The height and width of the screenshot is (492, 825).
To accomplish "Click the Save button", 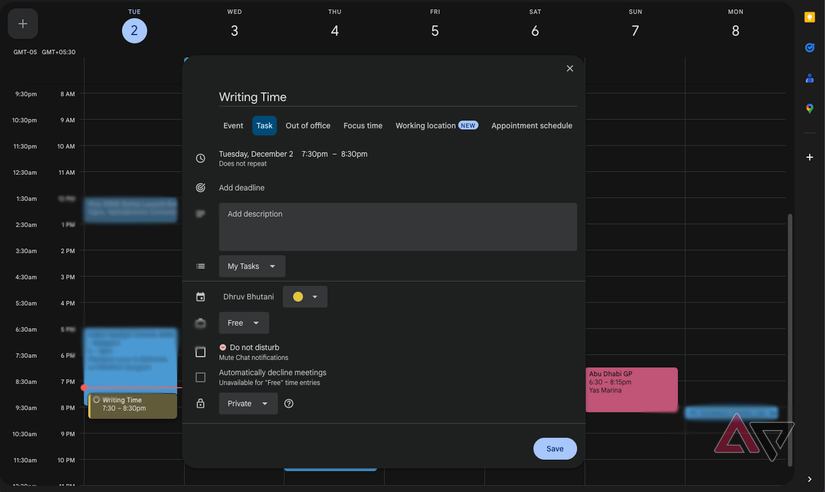I will [554, 449].
